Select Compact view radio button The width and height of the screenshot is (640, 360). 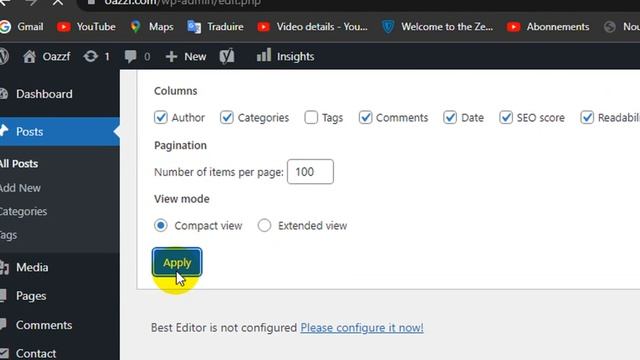pos(161,225)
